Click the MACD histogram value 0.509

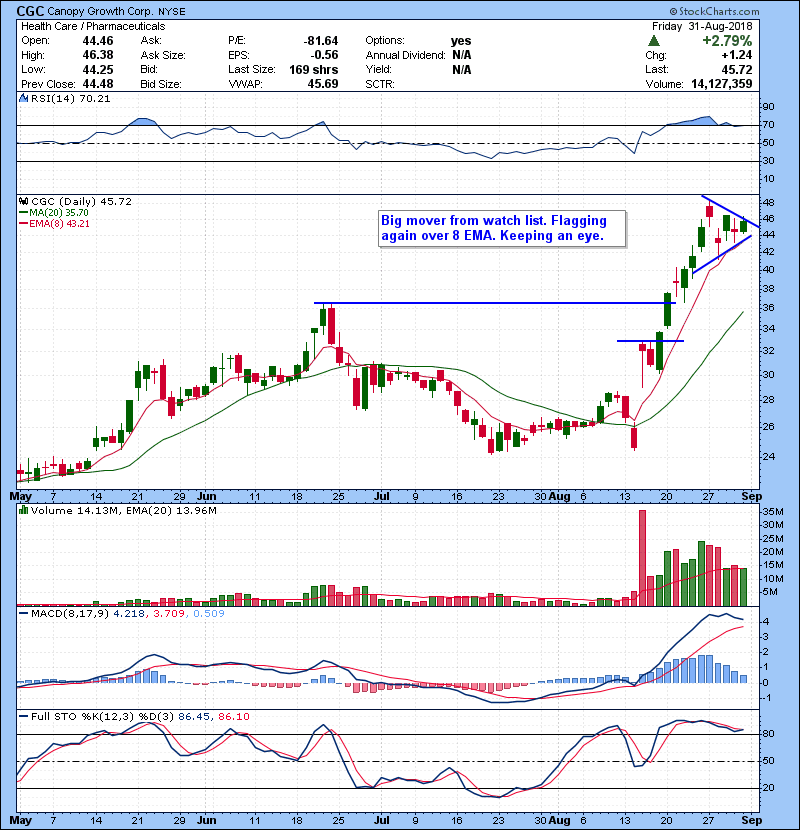pos(209,614)
